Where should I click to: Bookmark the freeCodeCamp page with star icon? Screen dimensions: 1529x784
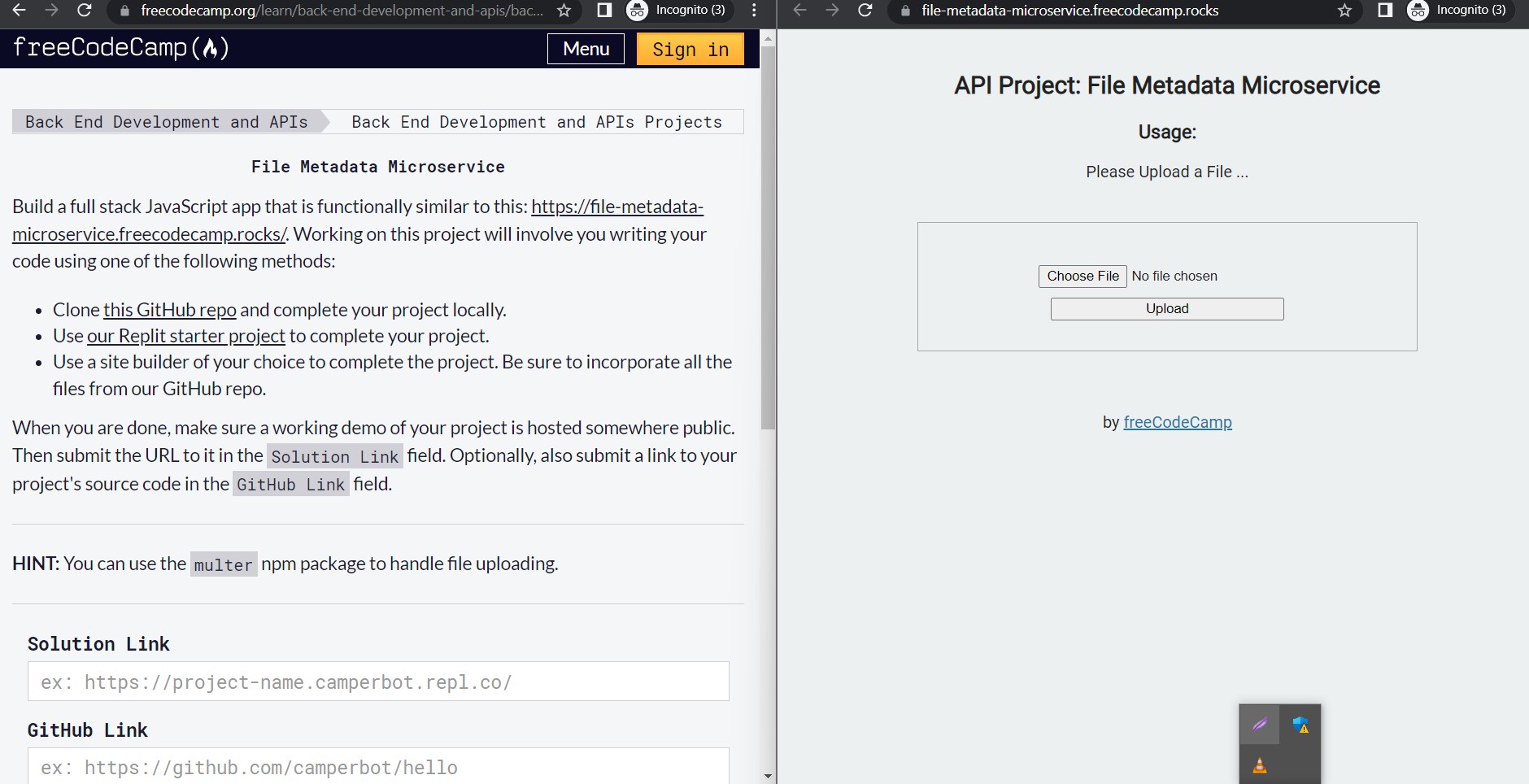(x=564, y=11)
